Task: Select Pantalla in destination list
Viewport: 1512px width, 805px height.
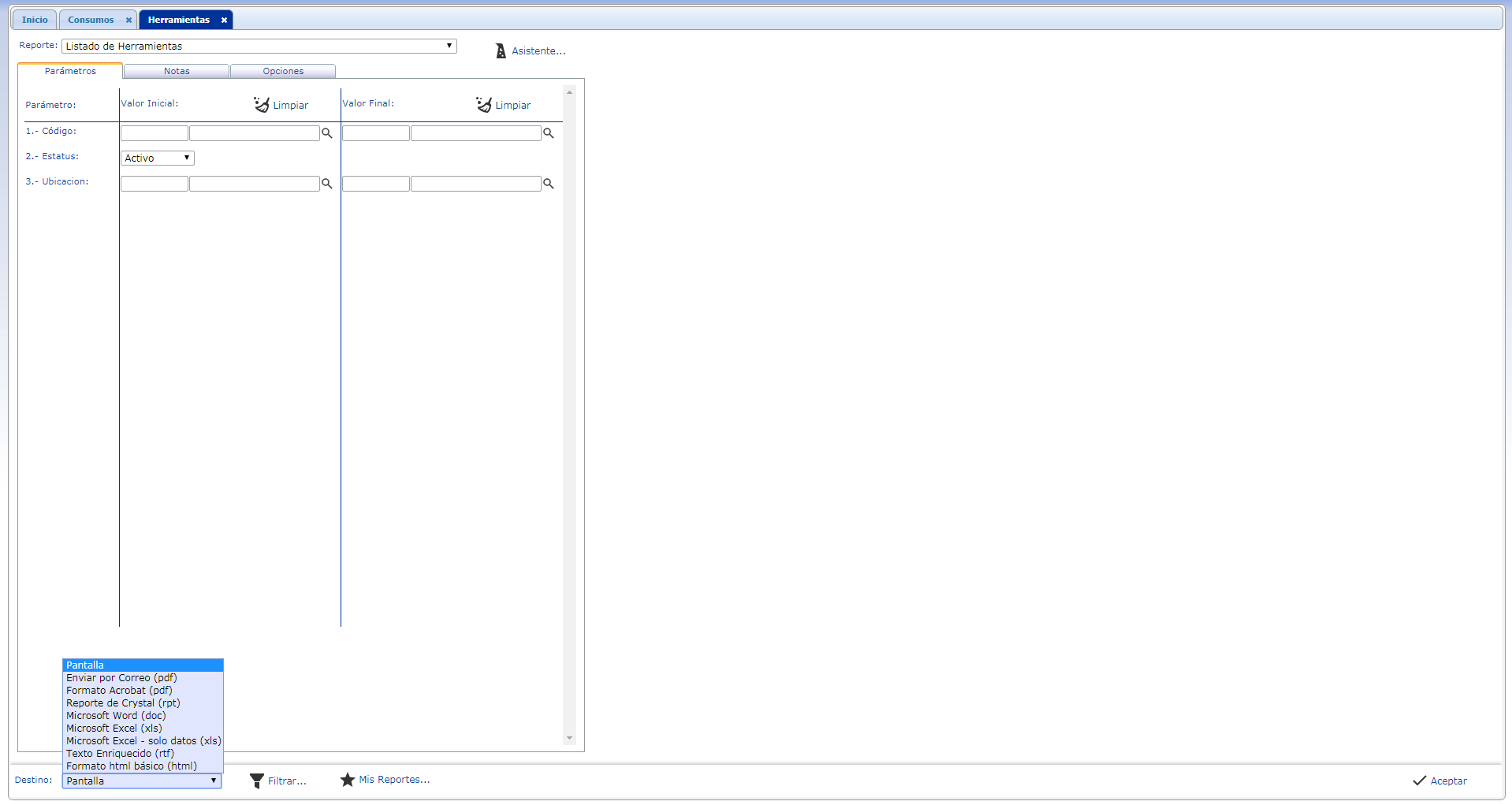Action: (x=143, y=665)
